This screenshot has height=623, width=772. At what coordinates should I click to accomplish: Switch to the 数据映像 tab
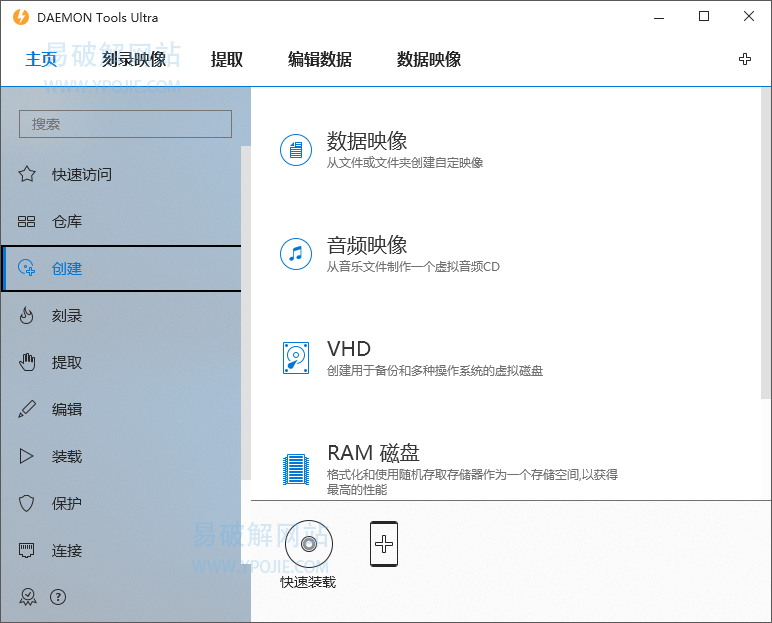429,60
